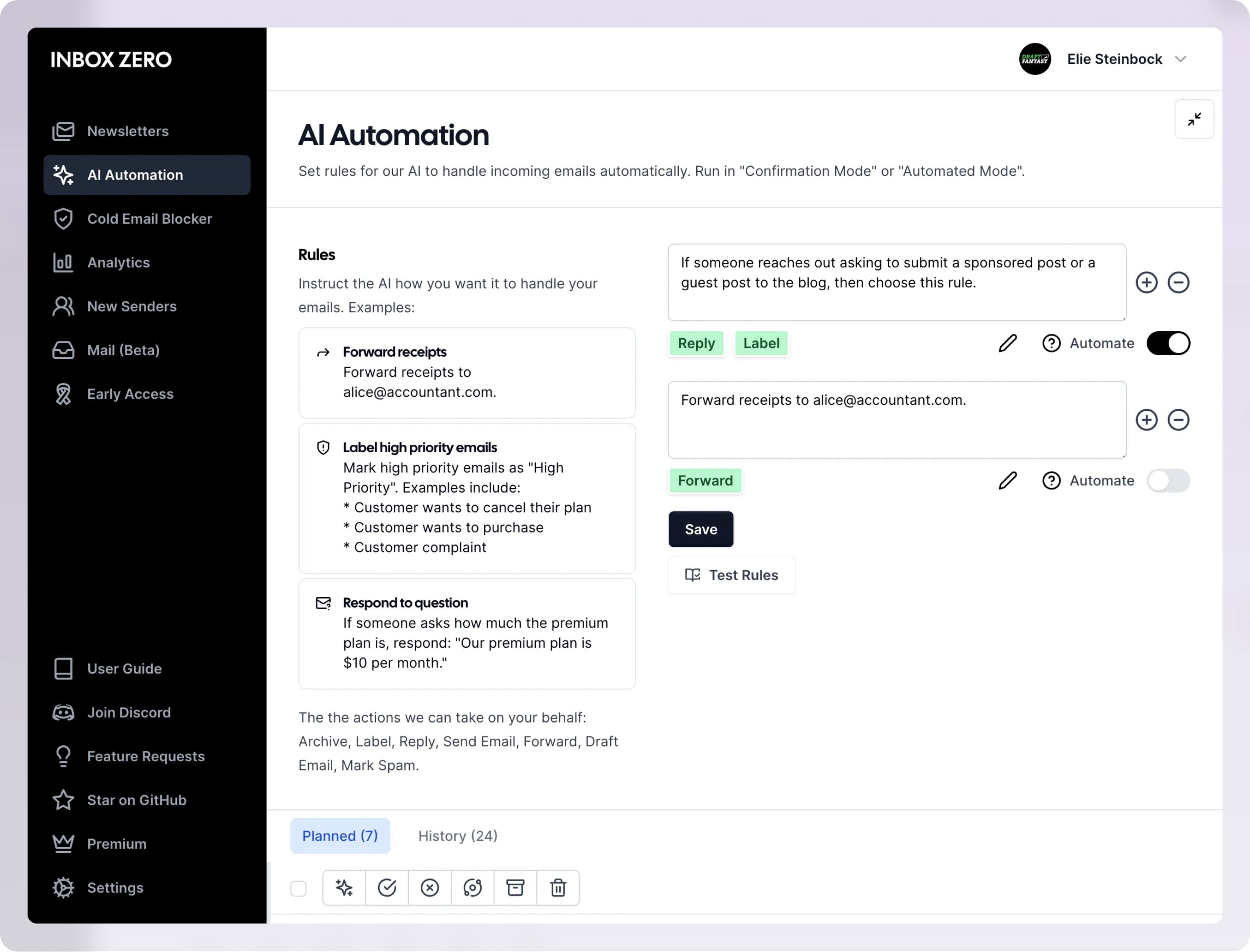This screenshot has height=952, width=1250.
Task: Click the reject X icon in the toolbar
Action: pos(430,887)
